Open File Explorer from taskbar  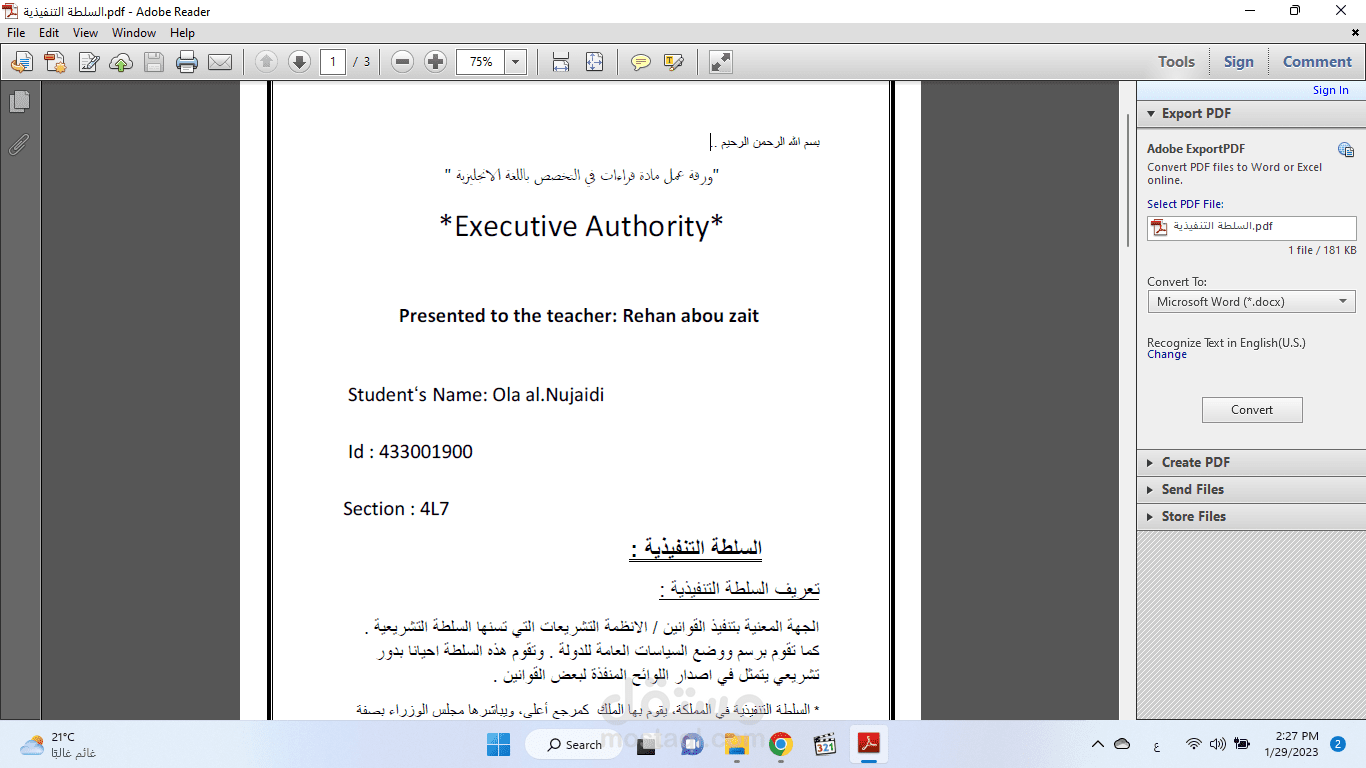[x=737, y=744]
